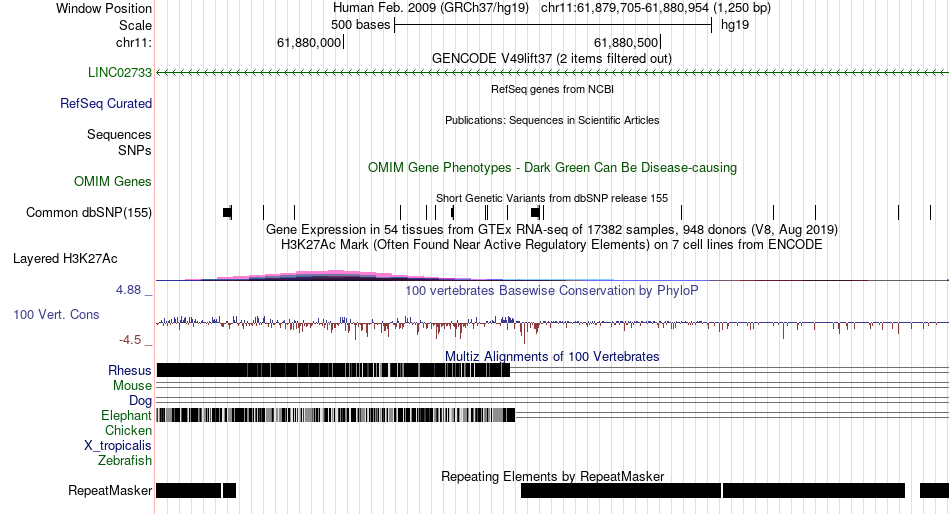The height and width of the screenshot is (514, 950).
Task: Open the RefSeq Curated track label
Action: tap(106, 103)
